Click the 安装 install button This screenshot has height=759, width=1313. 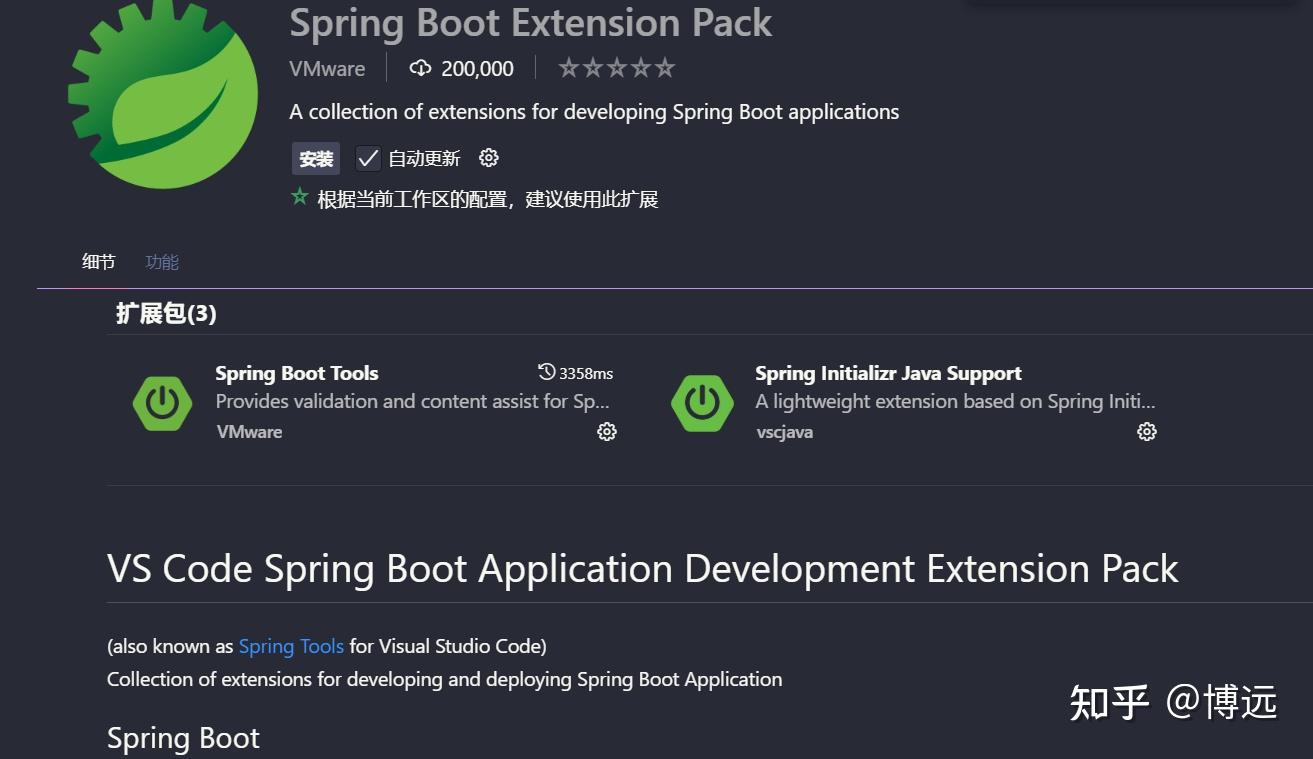click(316, 158)
